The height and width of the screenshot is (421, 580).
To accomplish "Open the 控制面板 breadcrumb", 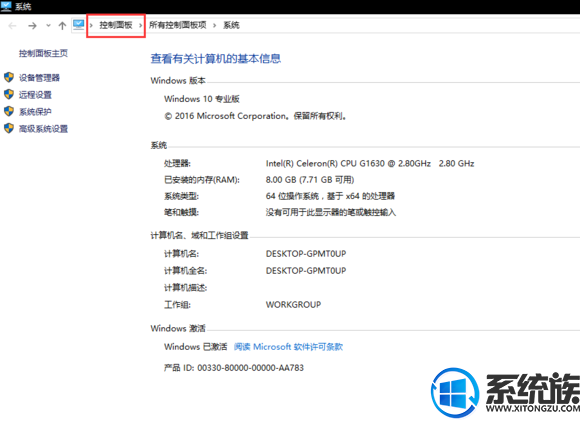I will (116, 25).
